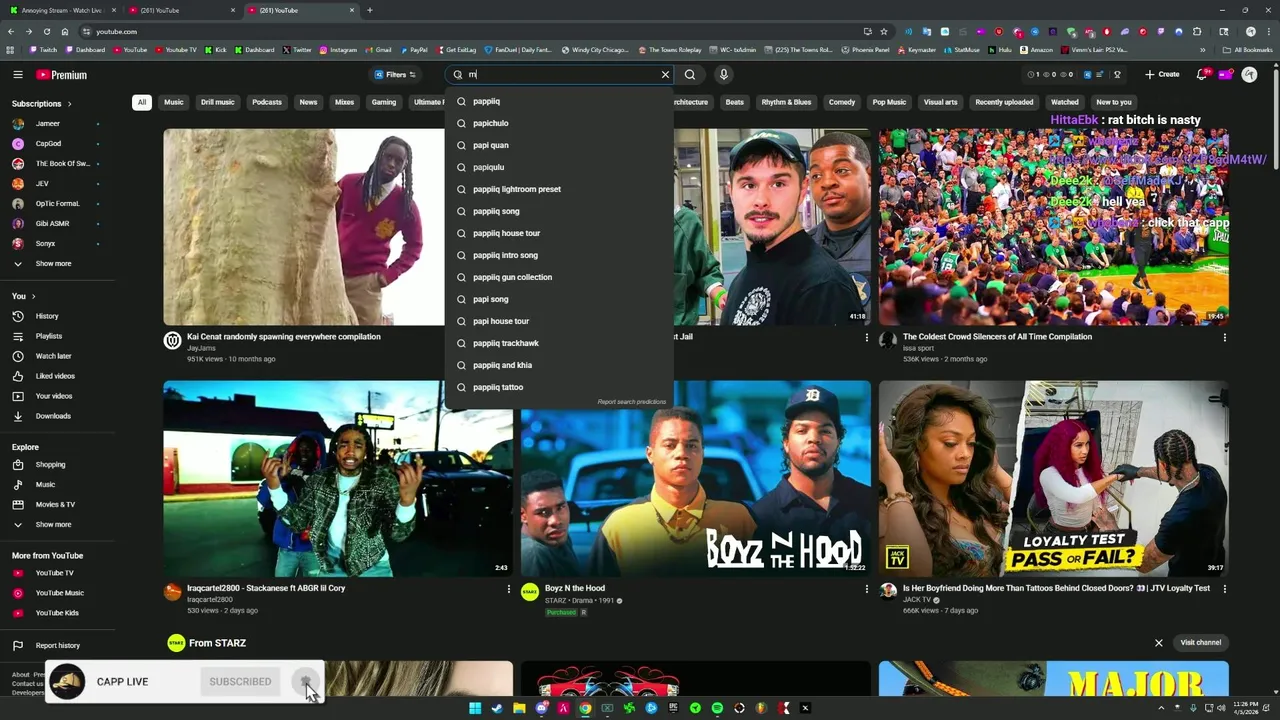The image size is (1280, 720).
Task: Open Liked videos in the sidebar
Action: pyautogui.click(x=55, y=376)
